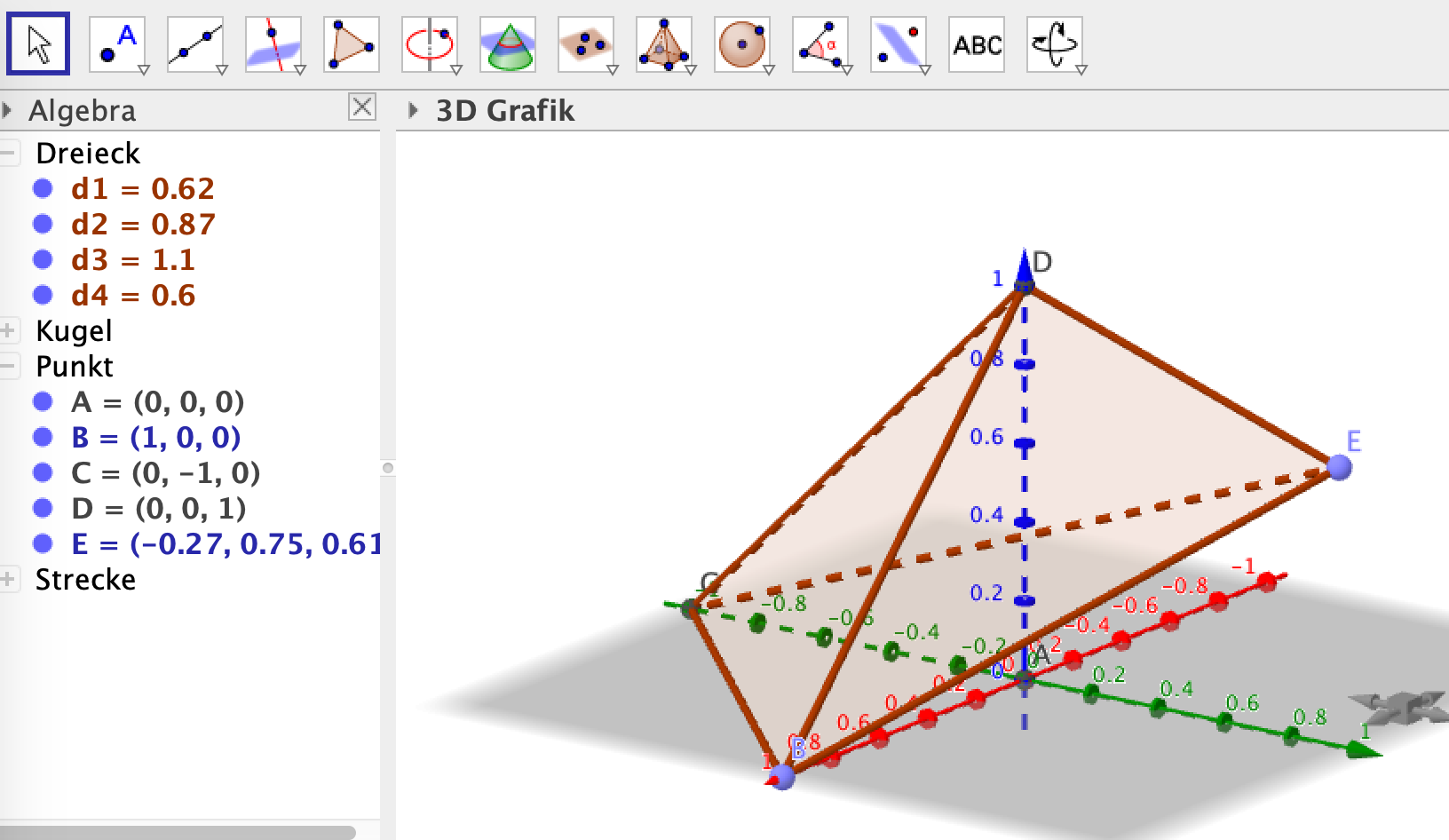
Task: Activate the Sphere tool
Action: (x=742, y=42)
